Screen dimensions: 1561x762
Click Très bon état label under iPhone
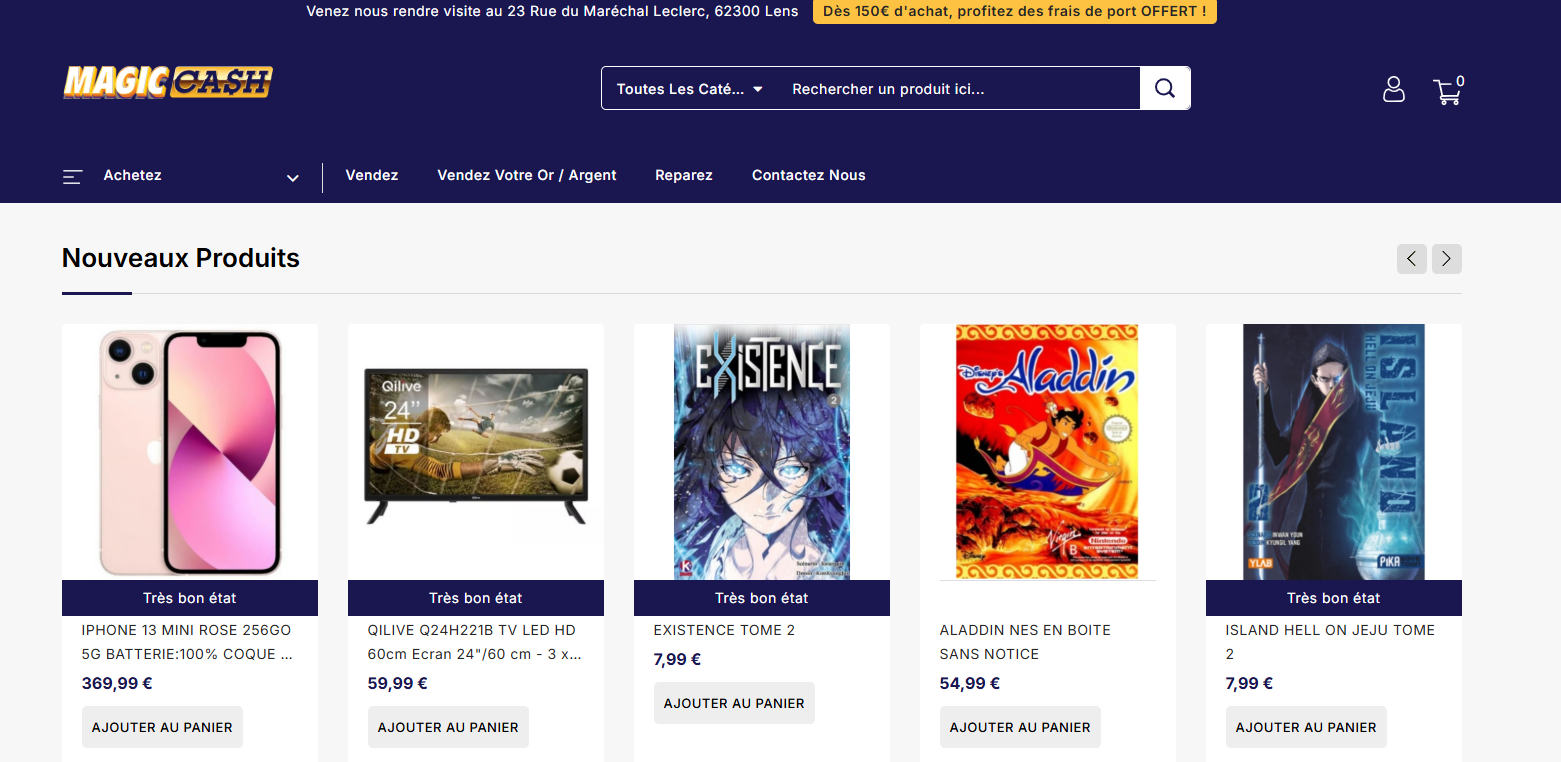(x=190, y=598)
